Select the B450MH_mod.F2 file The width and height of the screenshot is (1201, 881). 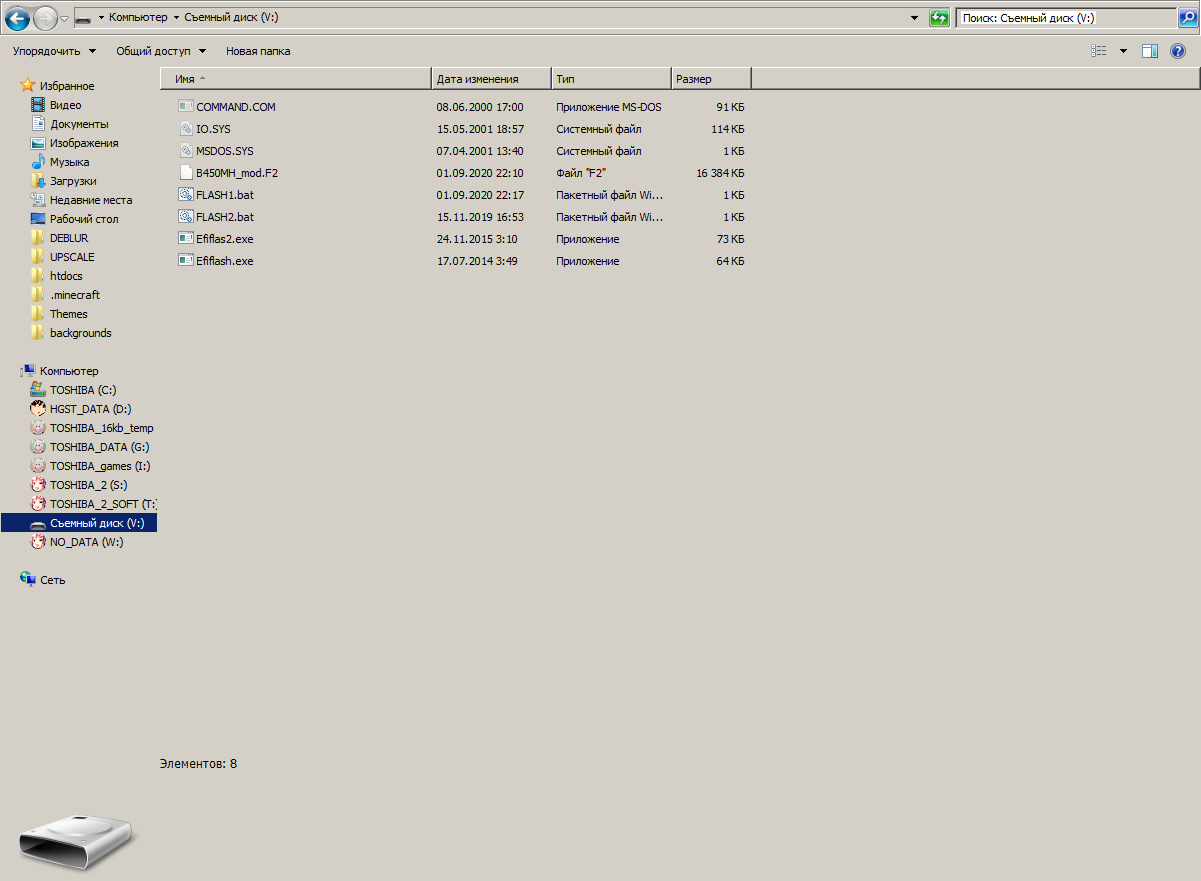point(237,173)
